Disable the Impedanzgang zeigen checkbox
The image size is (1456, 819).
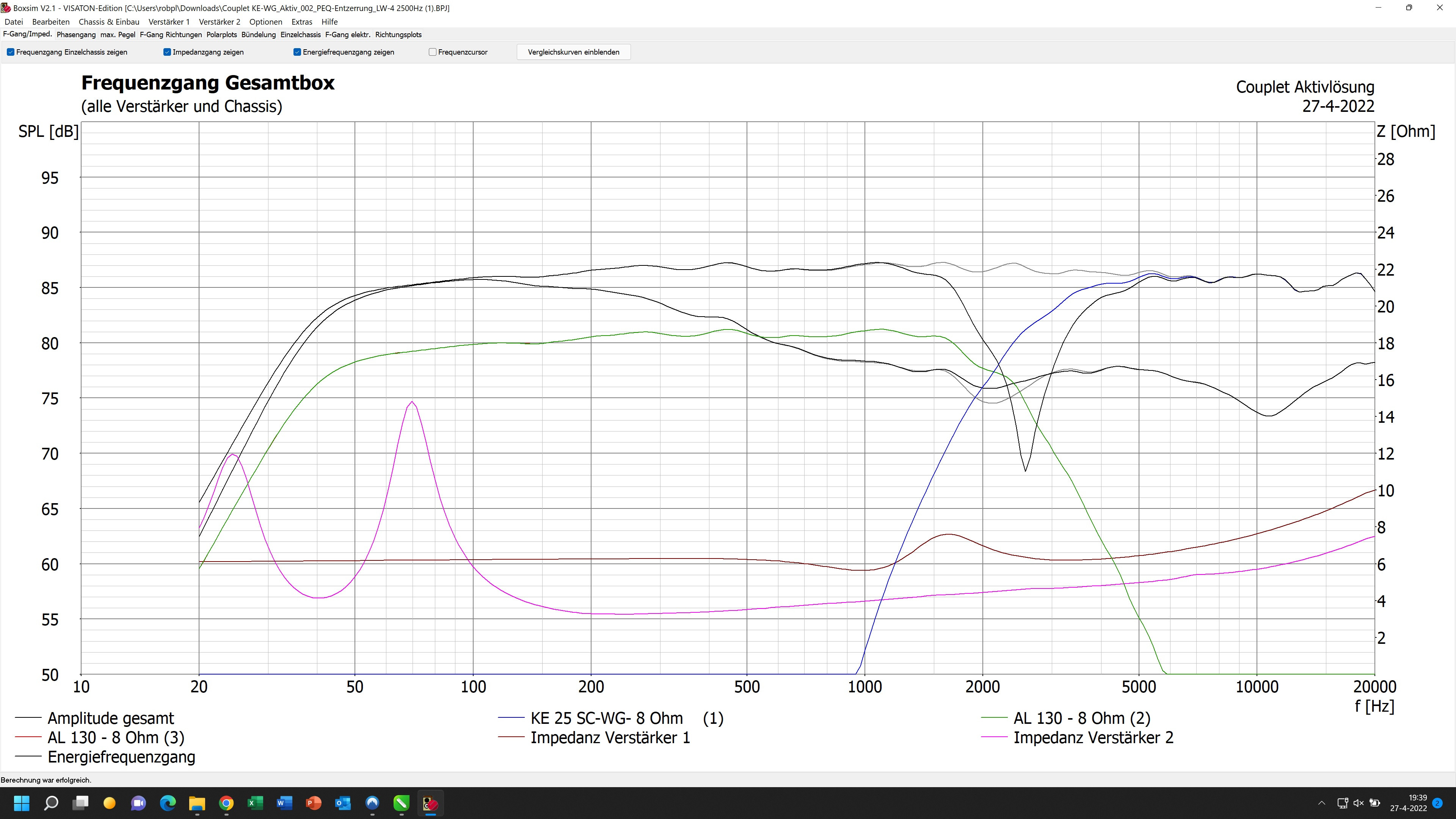(167, 52)
